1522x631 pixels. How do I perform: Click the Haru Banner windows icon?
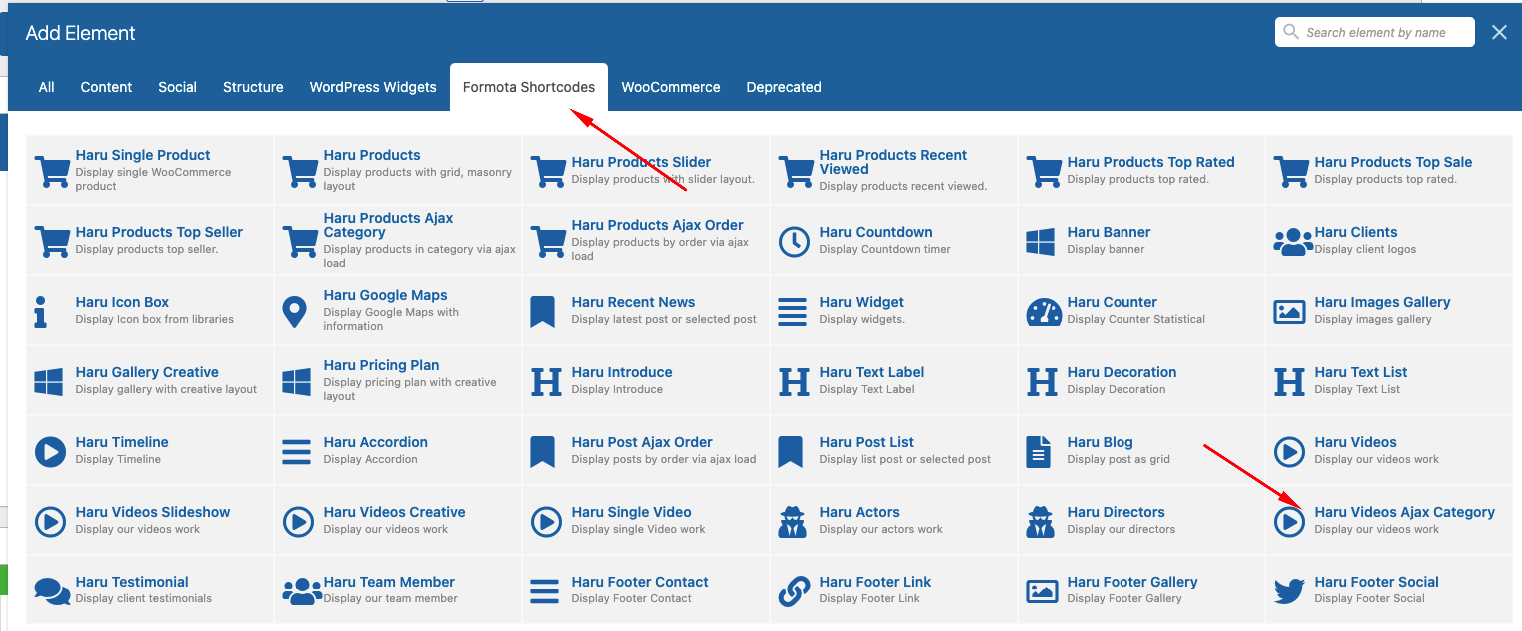coord(1041,241)
